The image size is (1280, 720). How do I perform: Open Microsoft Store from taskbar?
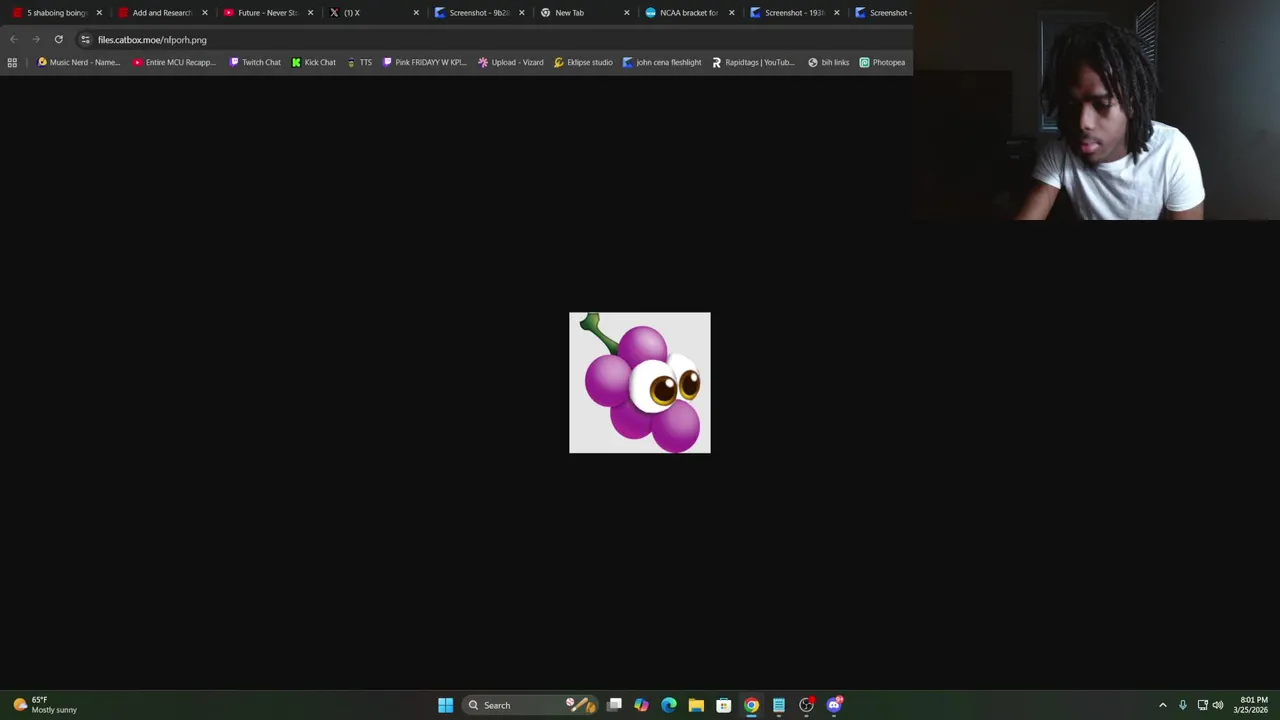pyautogui.click(x=723, y=705)
